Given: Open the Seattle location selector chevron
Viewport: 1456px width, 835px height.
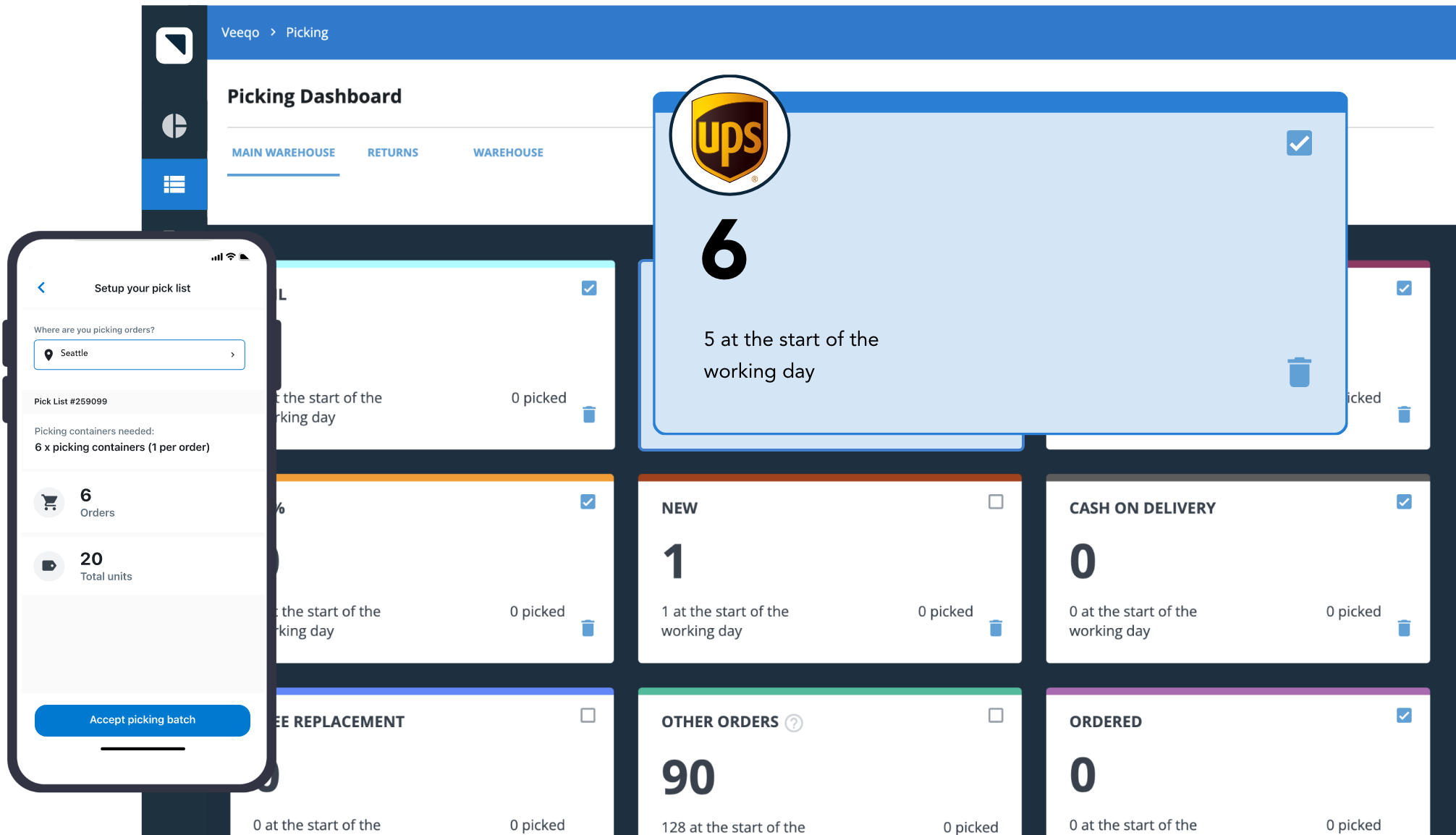Looking at the screenshot, I should point(233,355).
